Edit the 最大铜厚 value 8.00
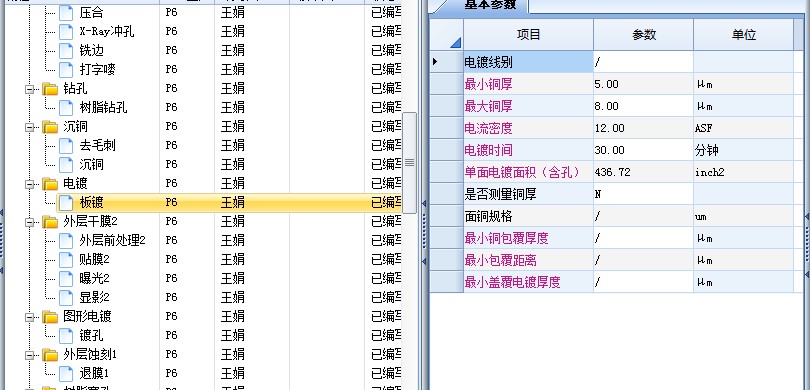The image size is (810, 390). tap(643, 106)
